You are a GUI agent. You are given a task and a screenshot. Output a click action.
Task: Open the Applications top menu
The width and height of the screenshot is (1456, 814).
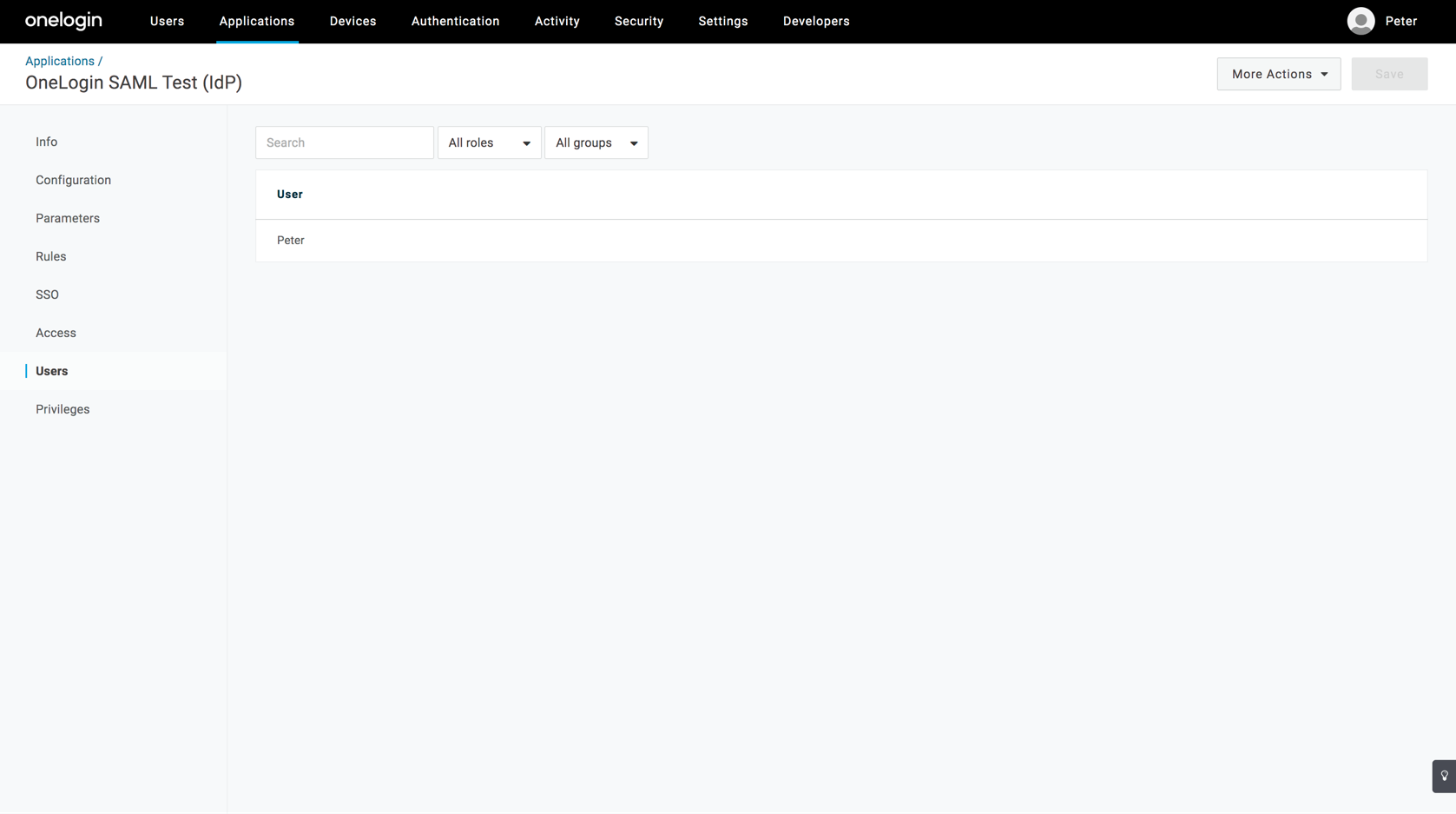click(257, 21)
